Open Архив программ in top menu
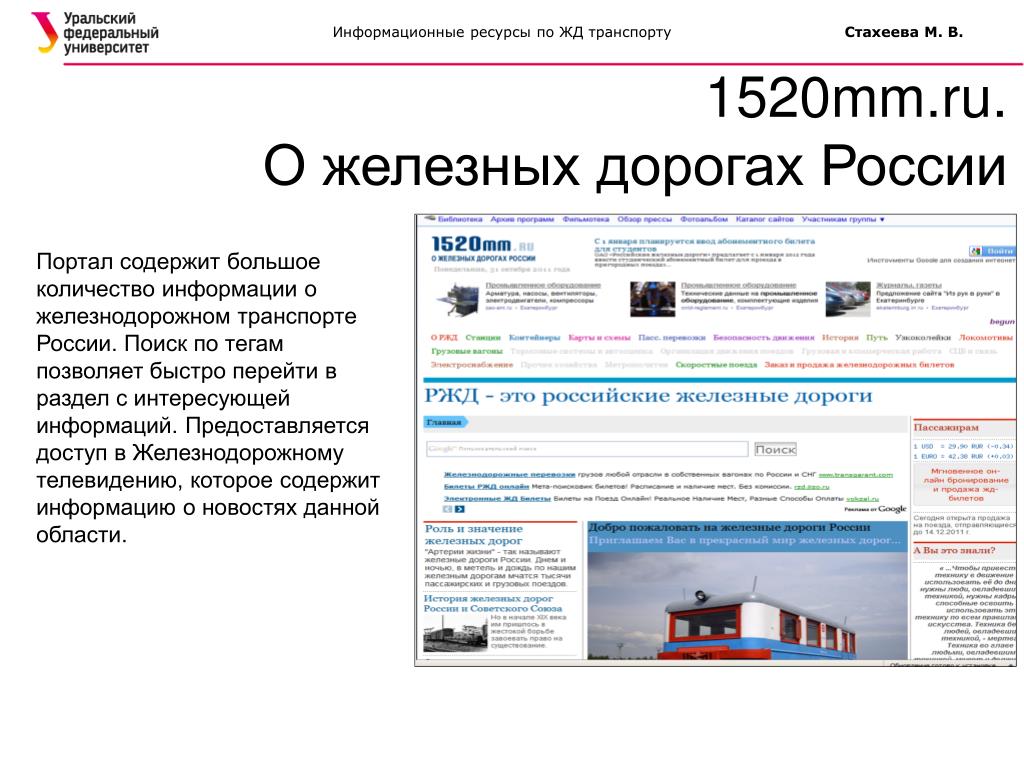Viewport: 1024px width, 768px height. pos(522,219)
